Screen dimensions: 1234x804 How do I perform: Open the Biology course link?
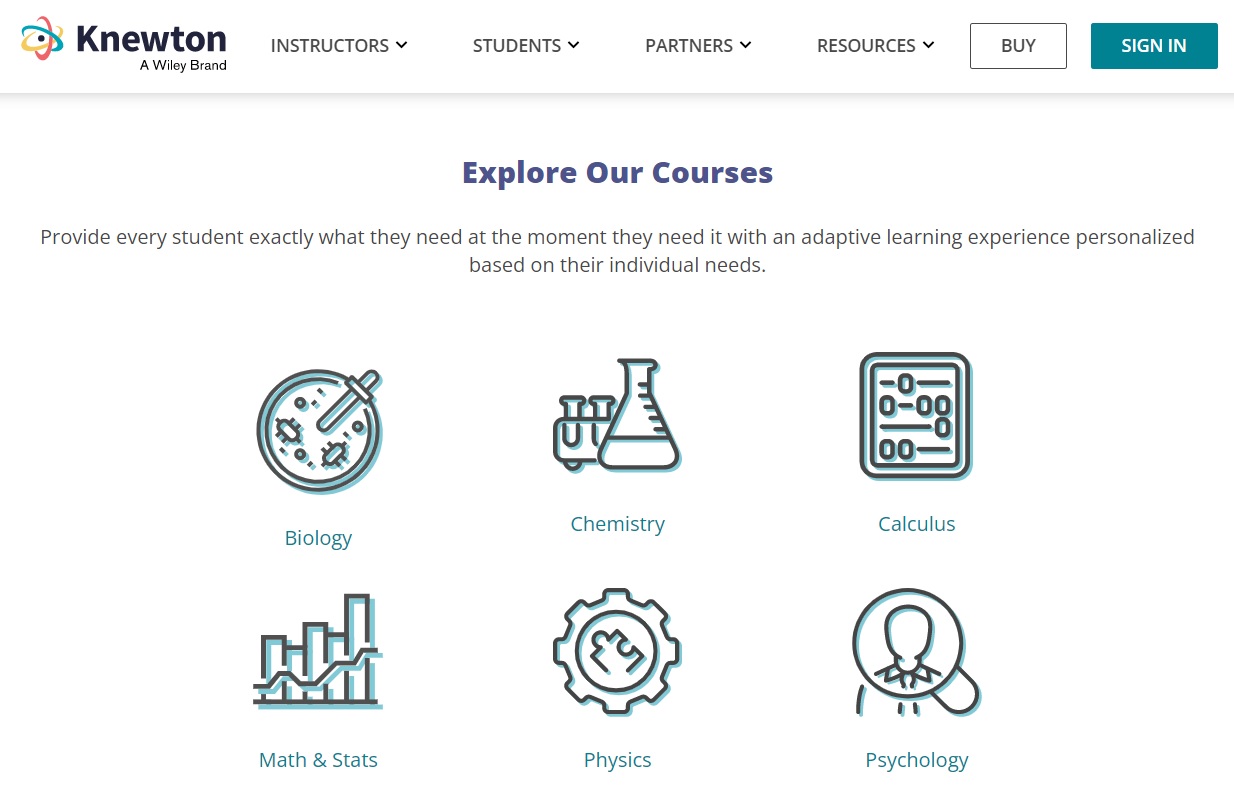point(318,538)
